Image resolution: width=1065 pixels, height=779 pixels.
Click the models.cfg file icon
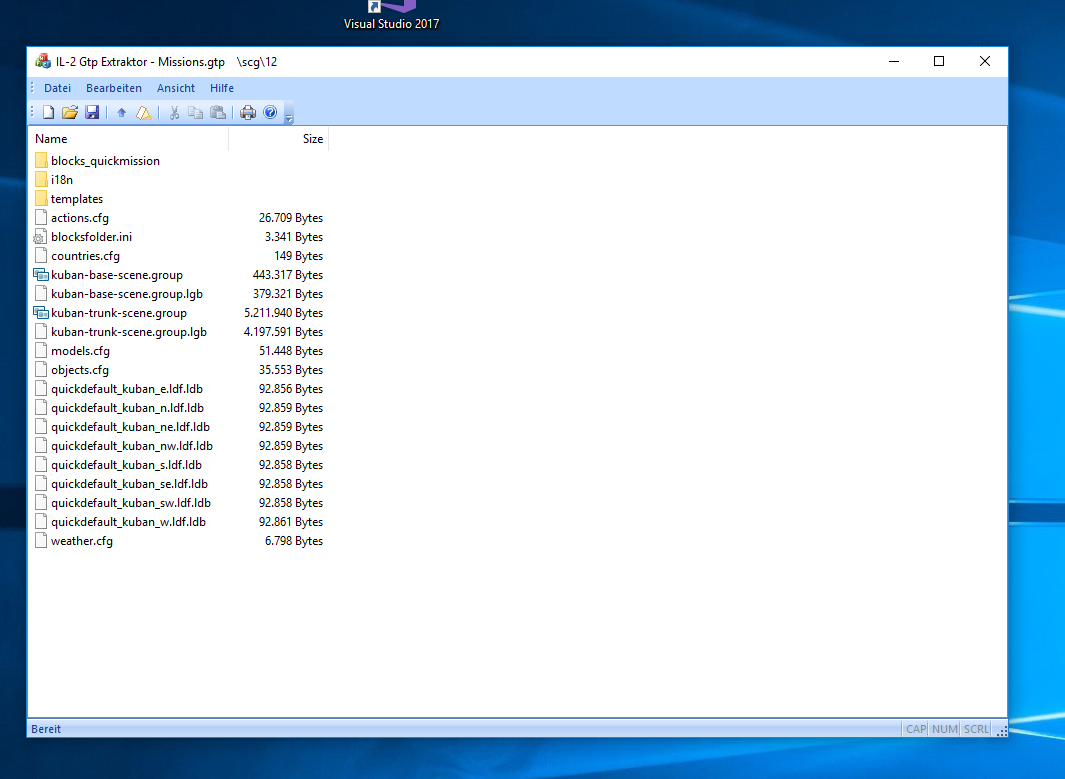coord(41,350)
